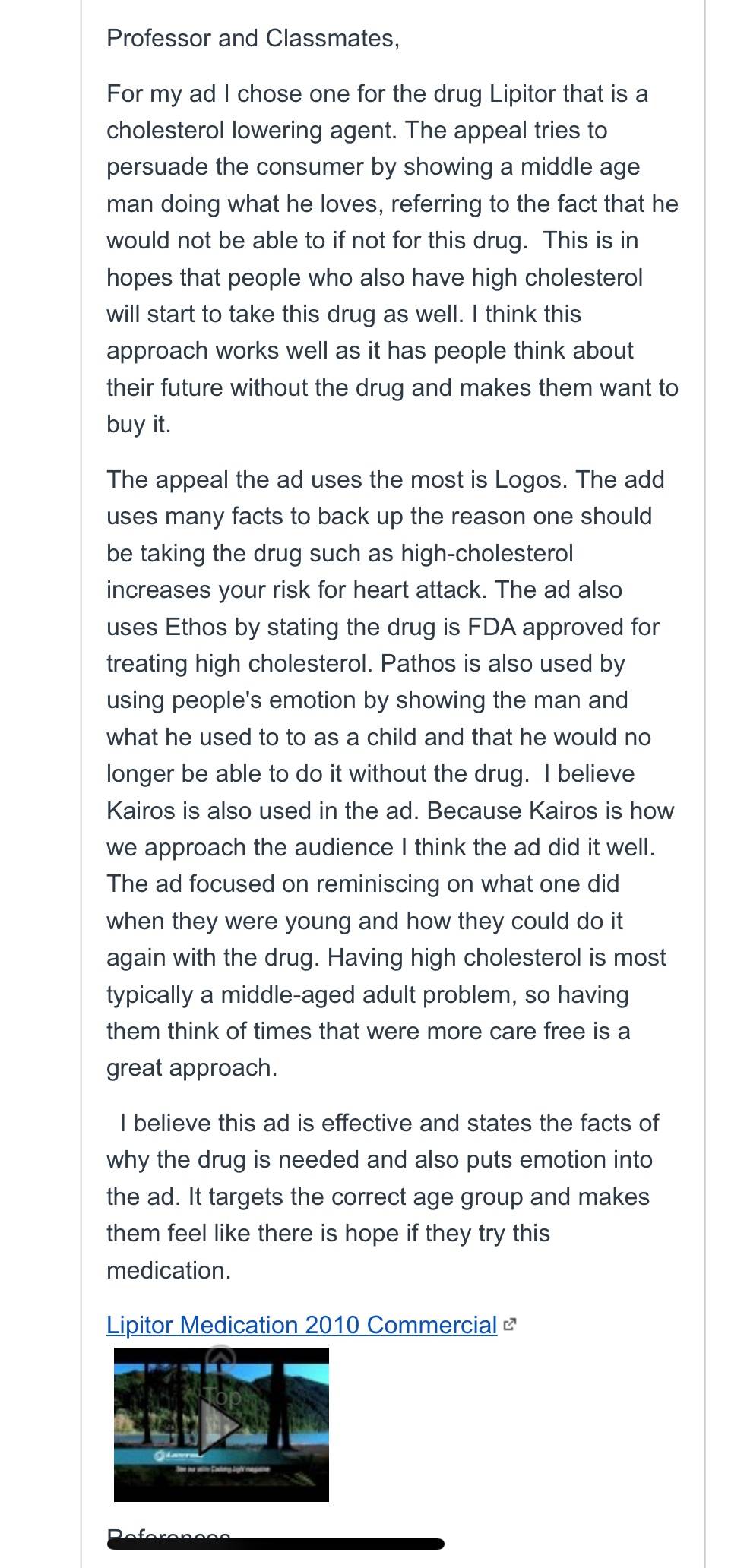Tap the black home indicator bar

point(275,1544)
